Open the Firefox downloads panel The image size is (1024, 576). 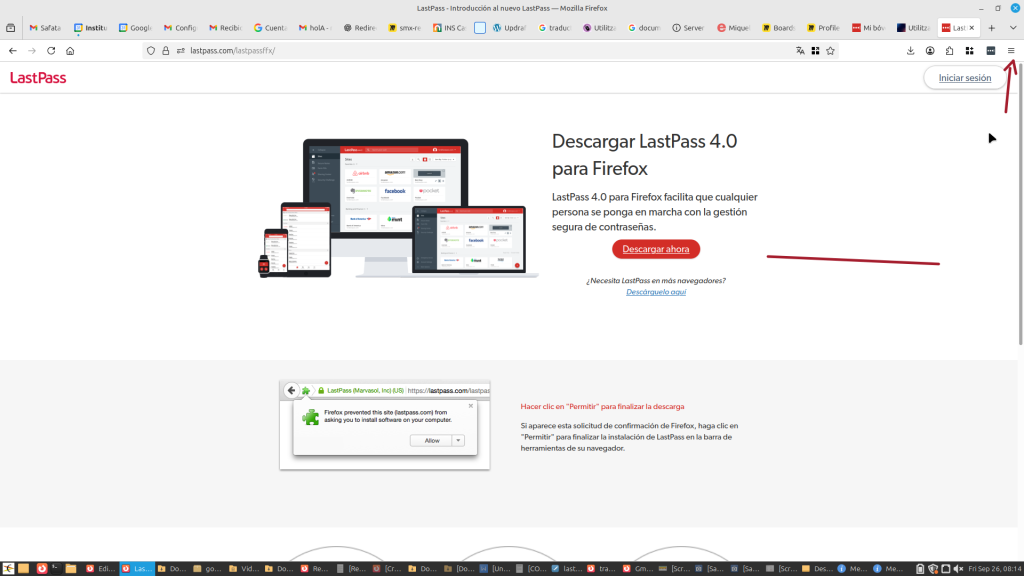[x=911, y=50]
